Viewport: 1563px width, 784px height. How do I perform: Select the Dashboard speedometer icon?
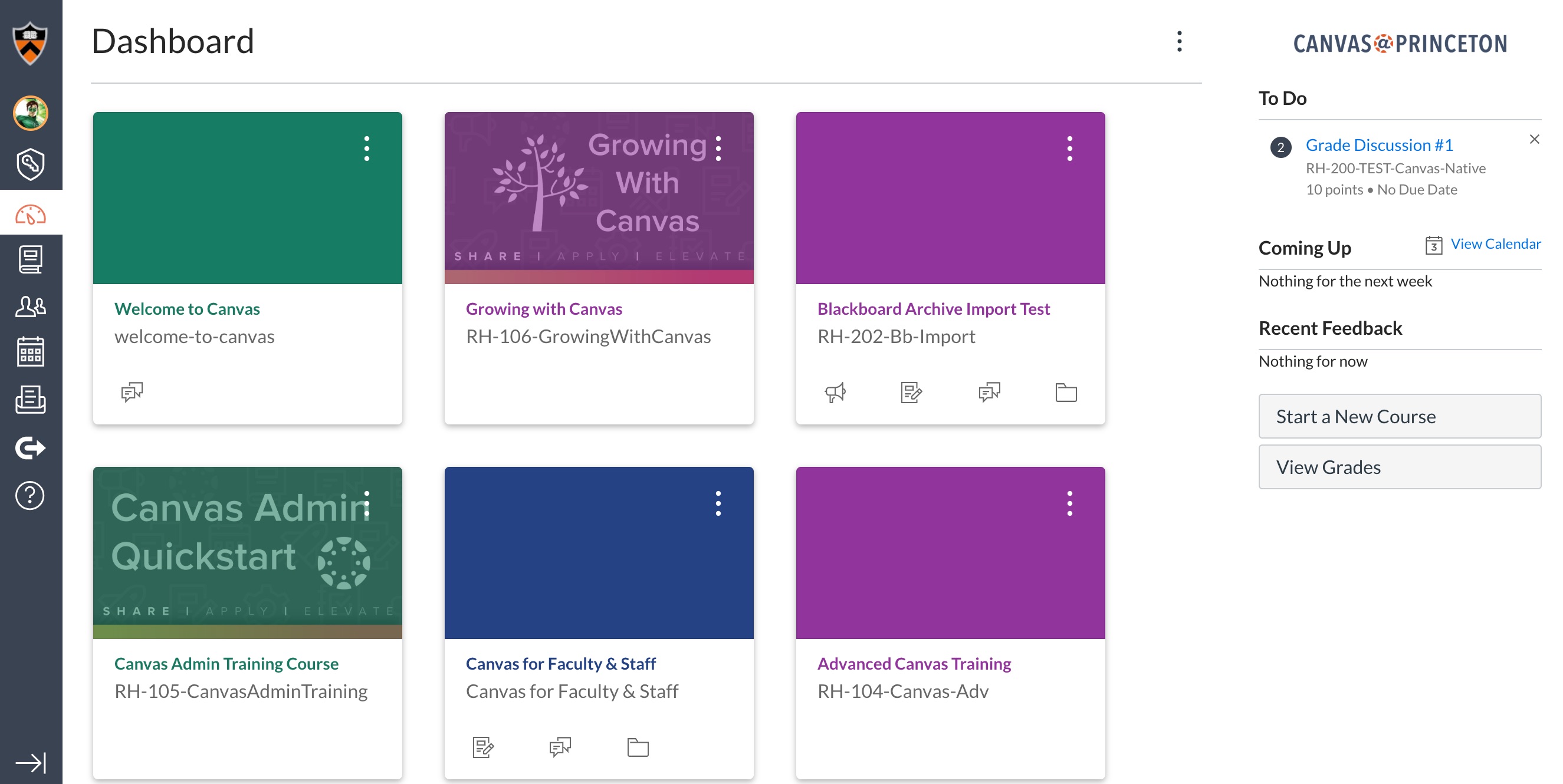[x=30, y=214]
